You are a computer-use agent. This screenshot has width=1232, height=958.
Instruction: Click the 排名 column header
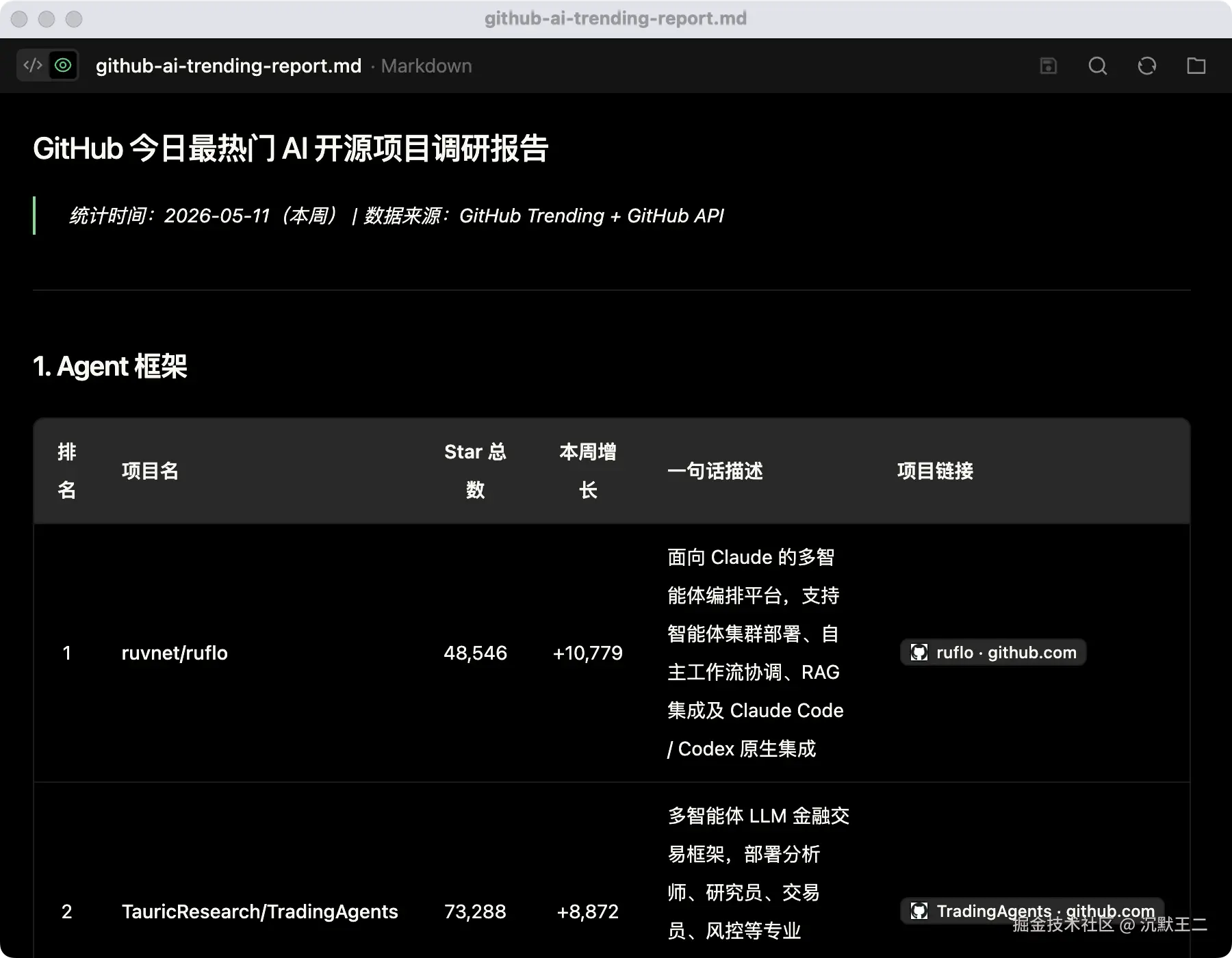(x=67, y=471)
